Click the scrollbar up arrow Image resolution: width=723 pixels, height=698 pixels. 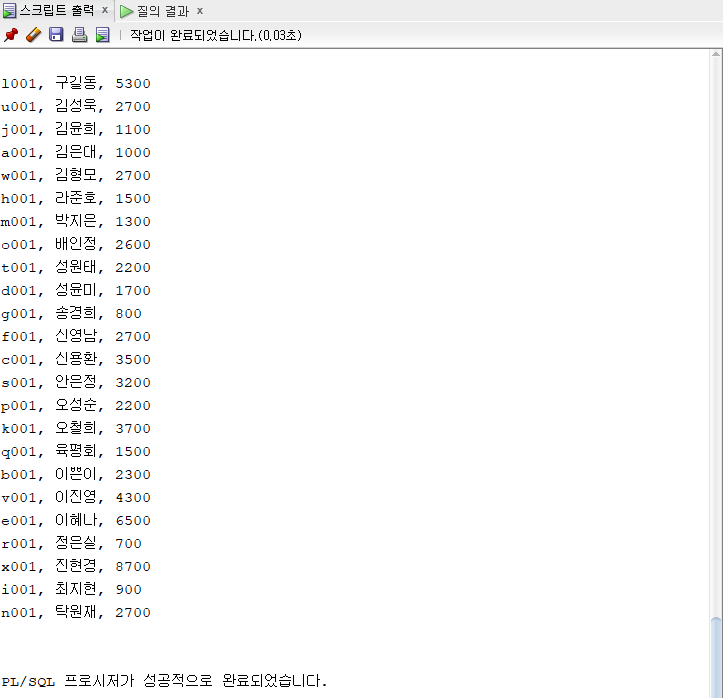(x=716, y=54)
